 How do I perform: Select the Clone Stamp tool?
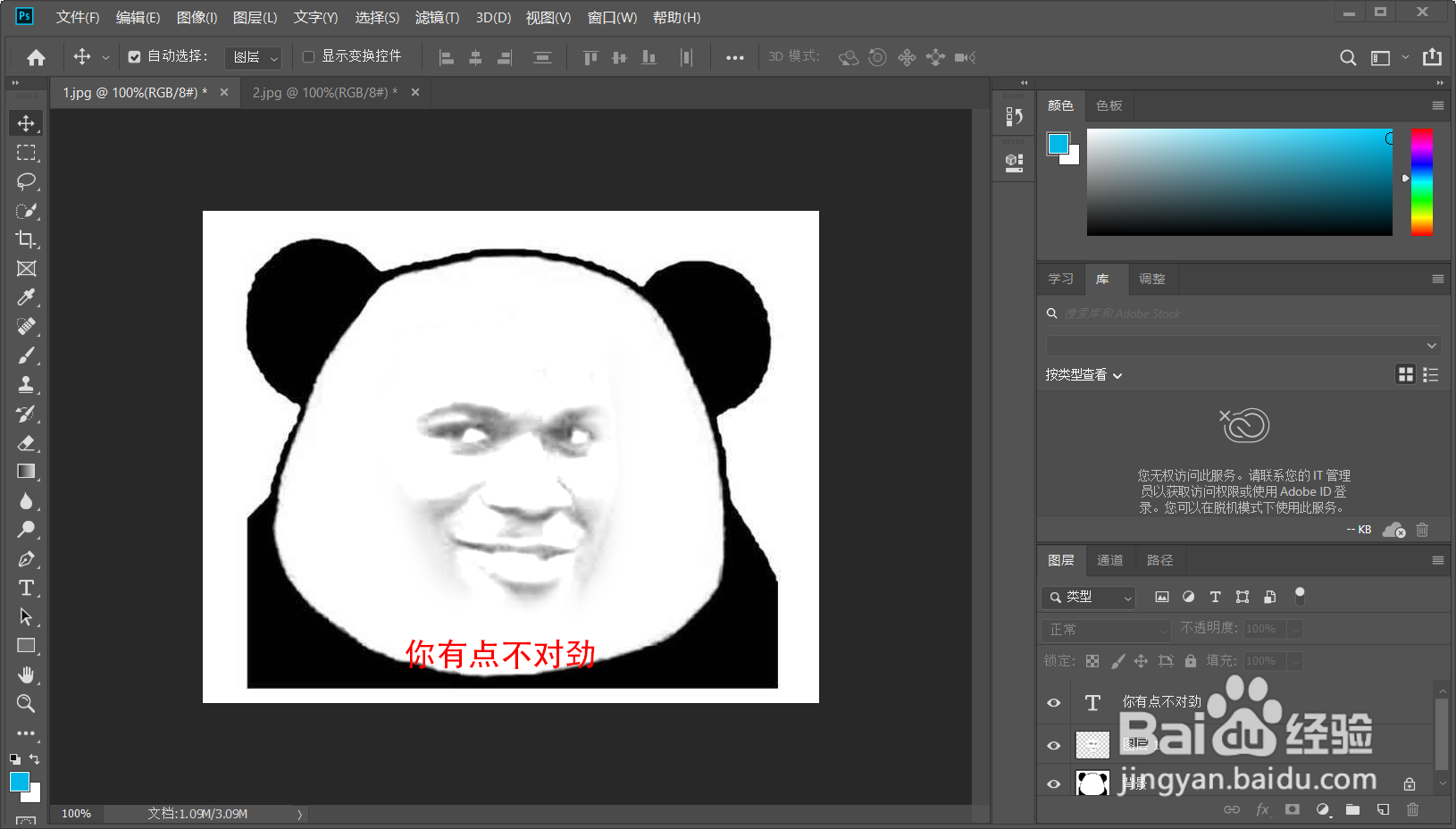[x=26, y=385]
